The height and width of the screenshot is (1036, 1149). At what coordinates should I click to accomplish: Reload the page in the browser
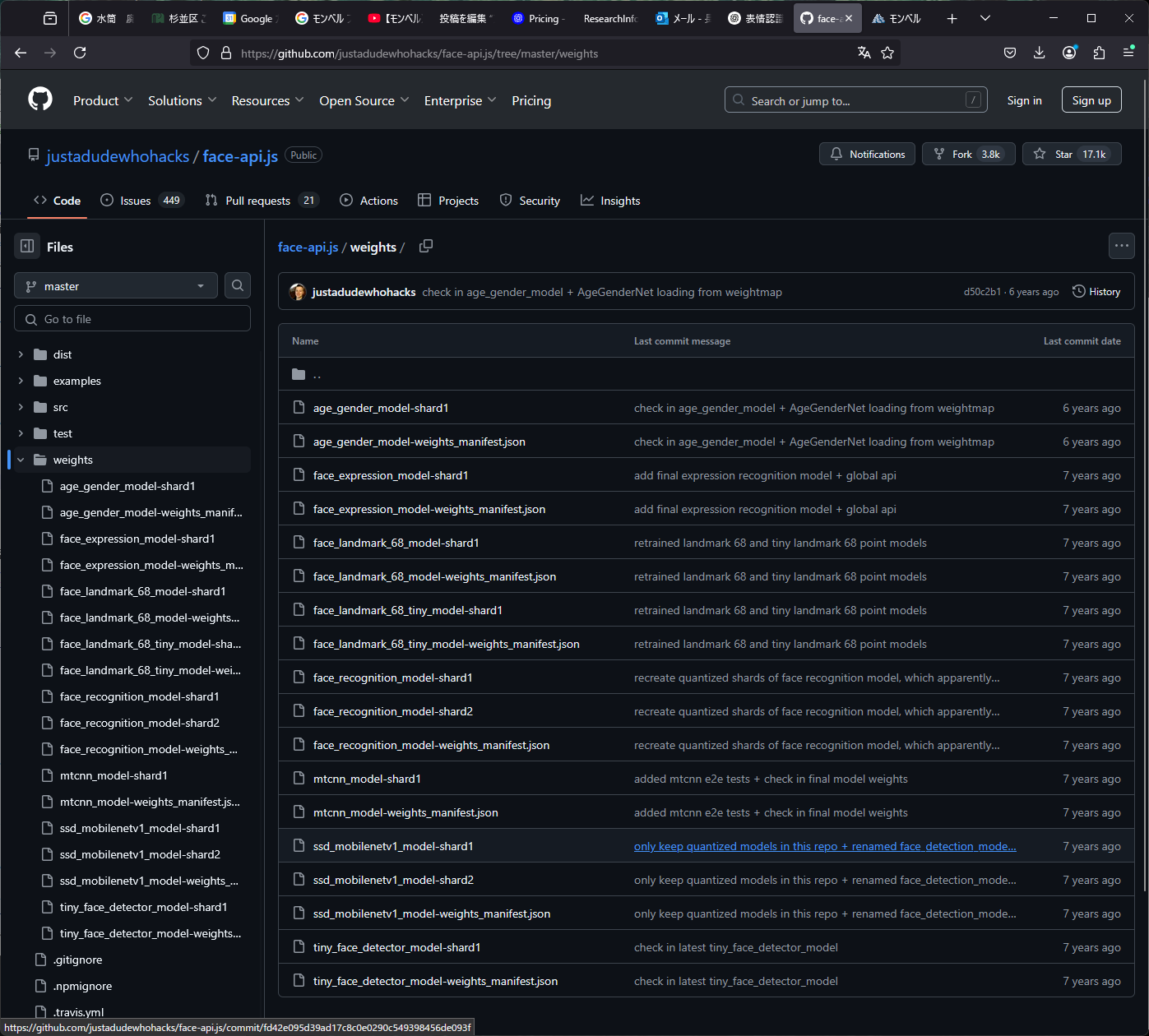tap(80, 53)
